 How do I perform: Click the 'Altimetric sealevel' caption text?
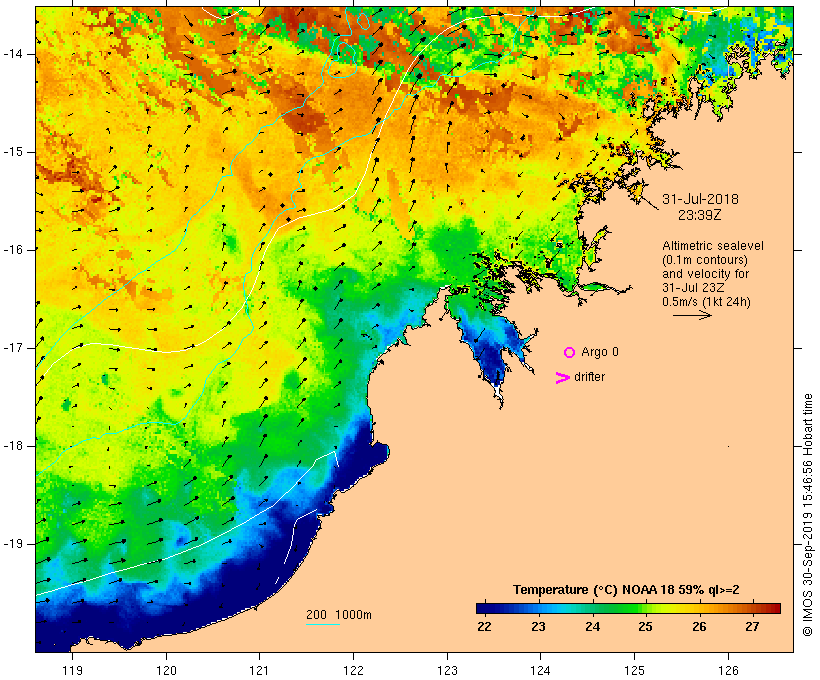point(713,246)
